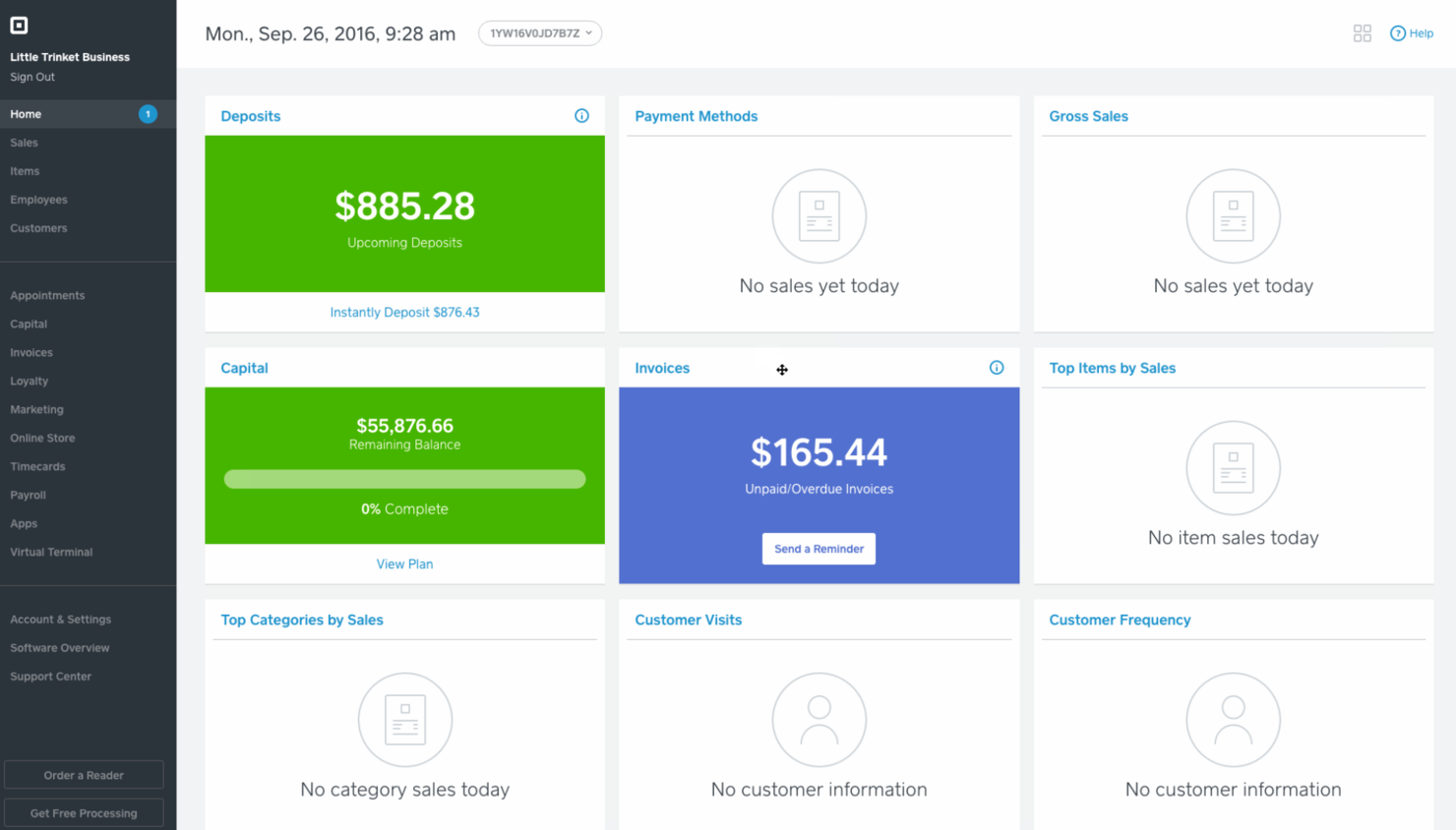1456x830 pixels.
Task: Click the Customer Frequency person icon
Action: [1233, 719]
